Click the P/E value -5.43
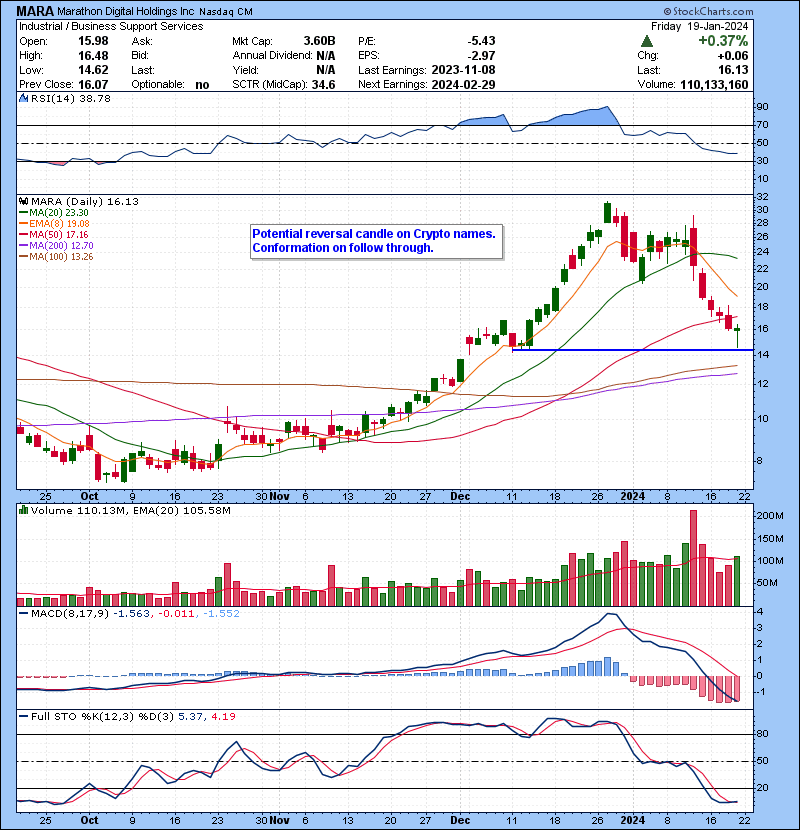This screenshot has width=800, height=830. point(481,41)
